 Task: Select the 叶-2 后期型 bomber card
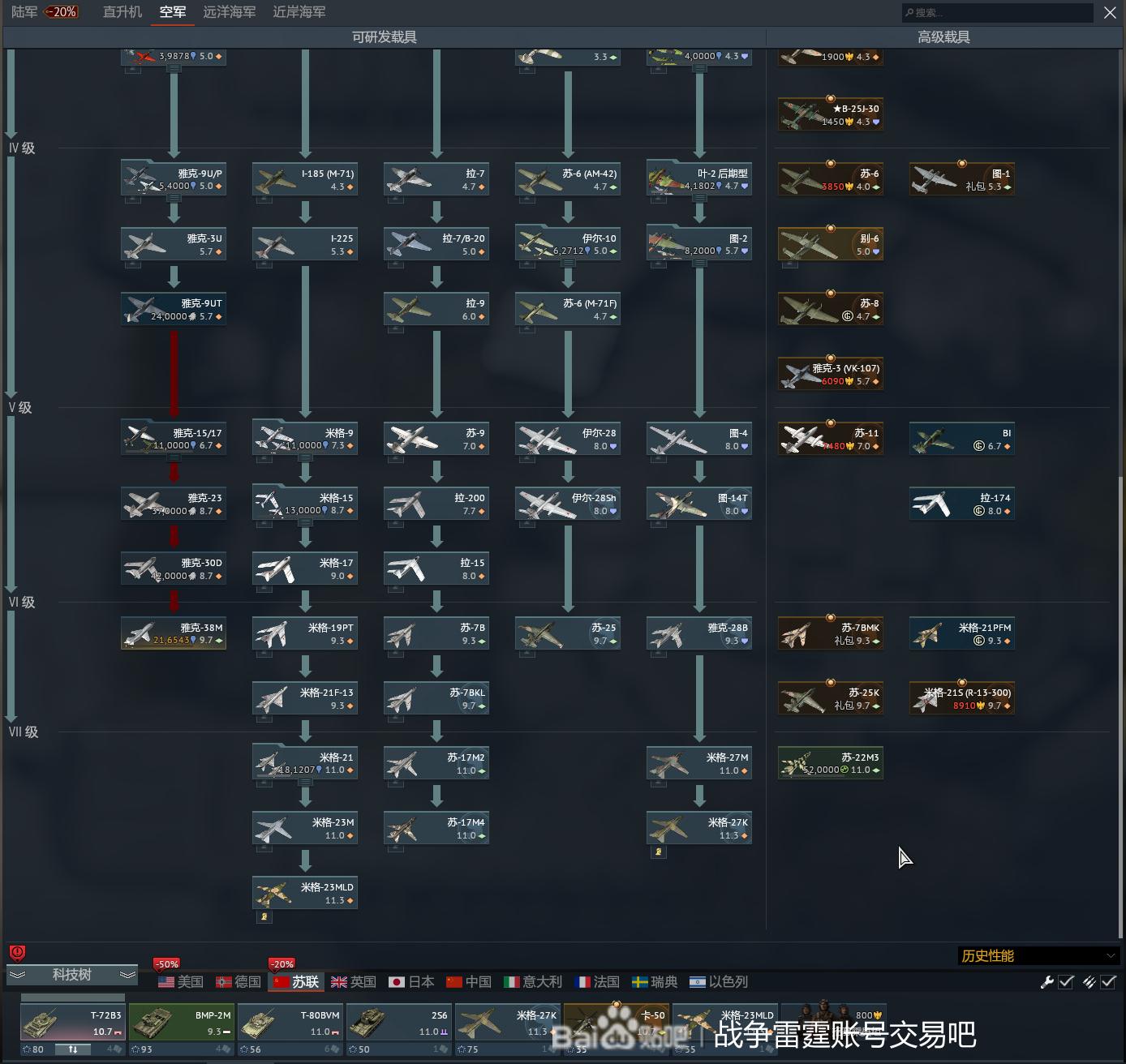[699, 178]
